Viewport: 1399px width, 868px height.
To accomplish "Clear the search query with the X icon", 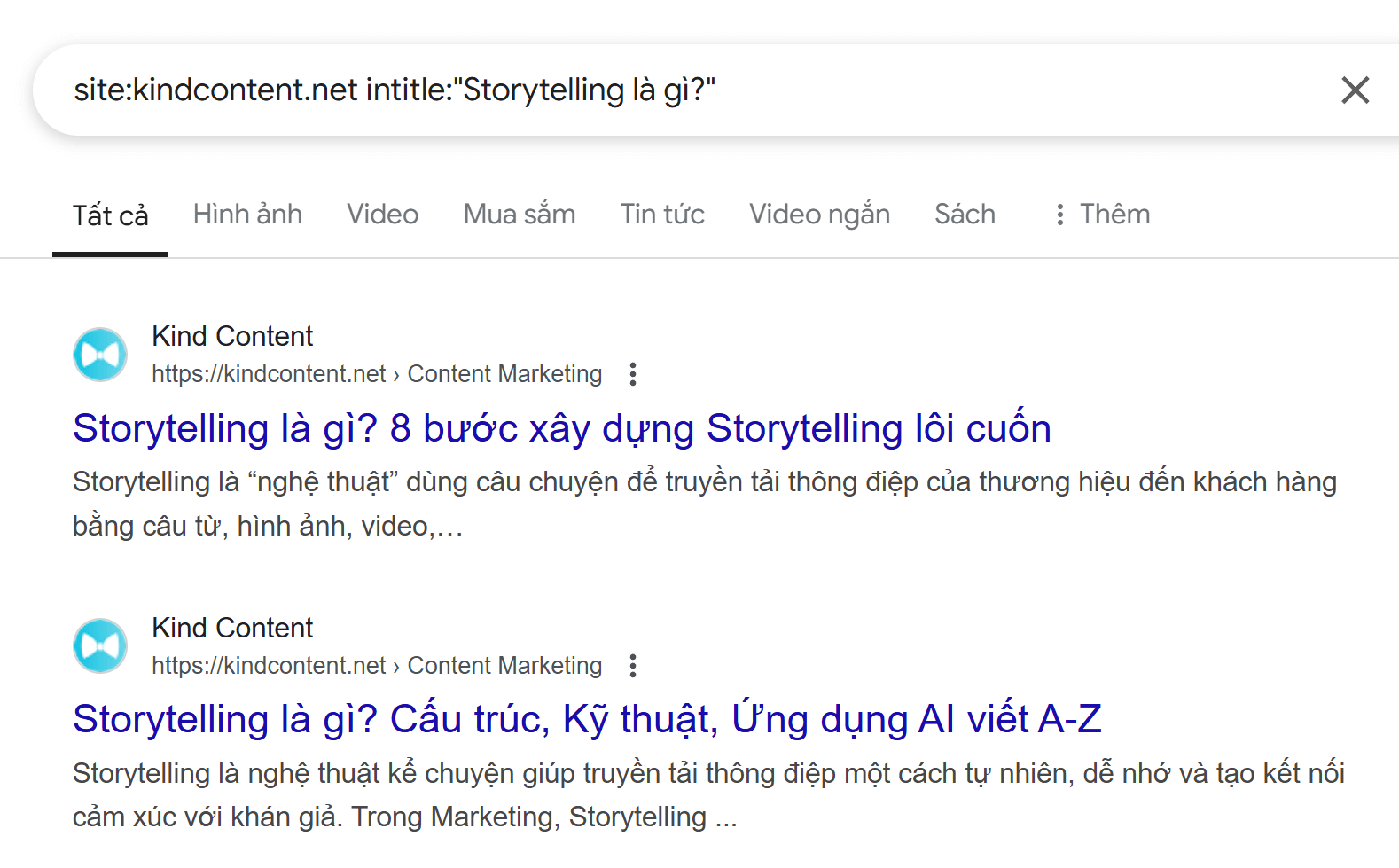I will pos(1355,90).
